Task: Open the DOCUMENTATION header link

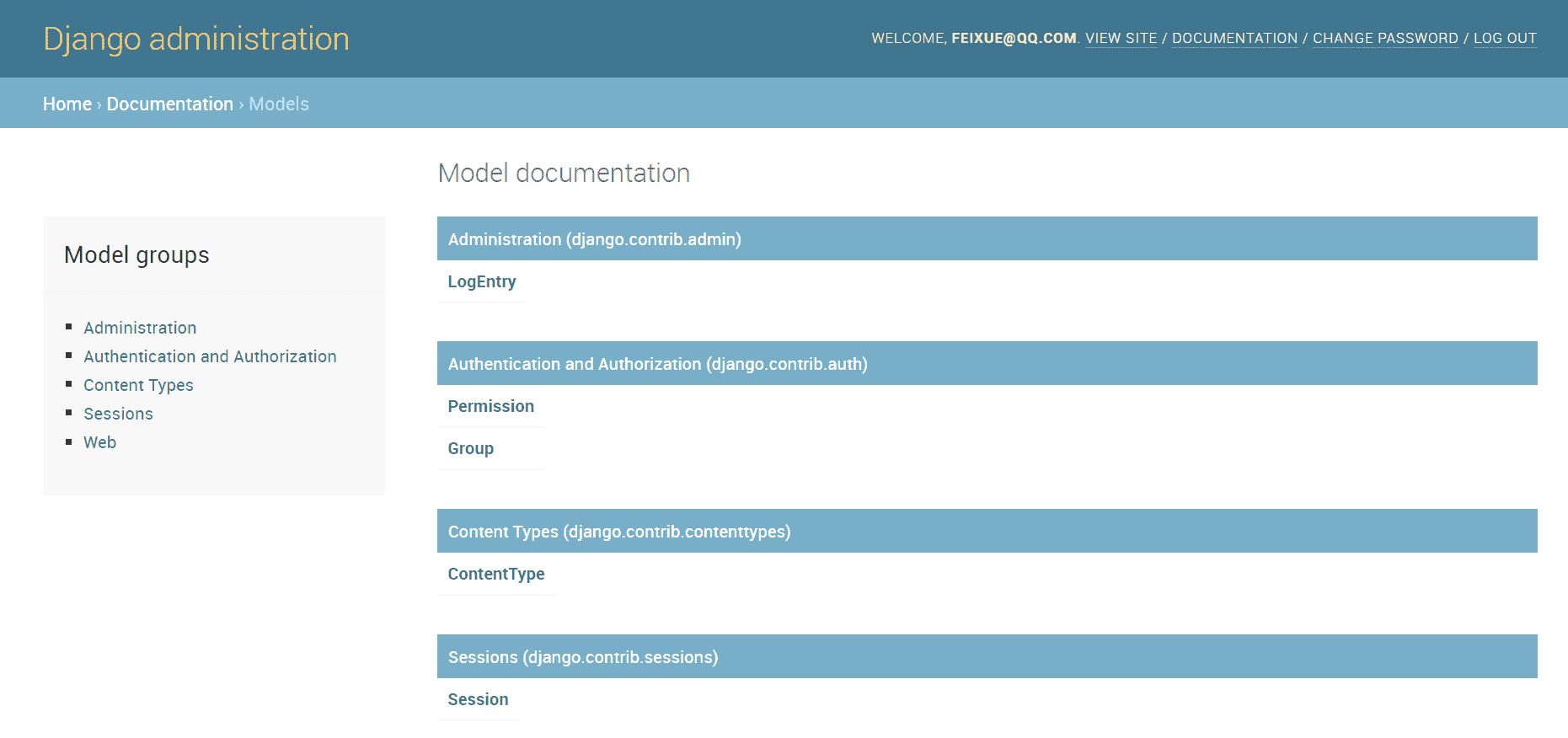Action: [x=1234, y=39]
